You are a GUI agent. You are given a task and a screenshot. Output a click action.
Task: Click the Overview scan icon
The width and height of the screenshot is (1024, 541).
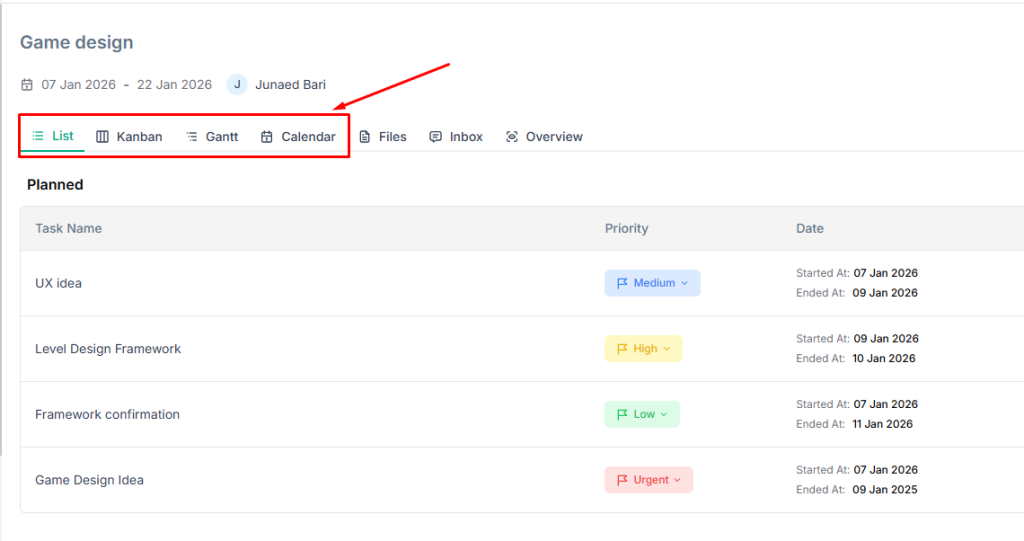pos(512,137)
